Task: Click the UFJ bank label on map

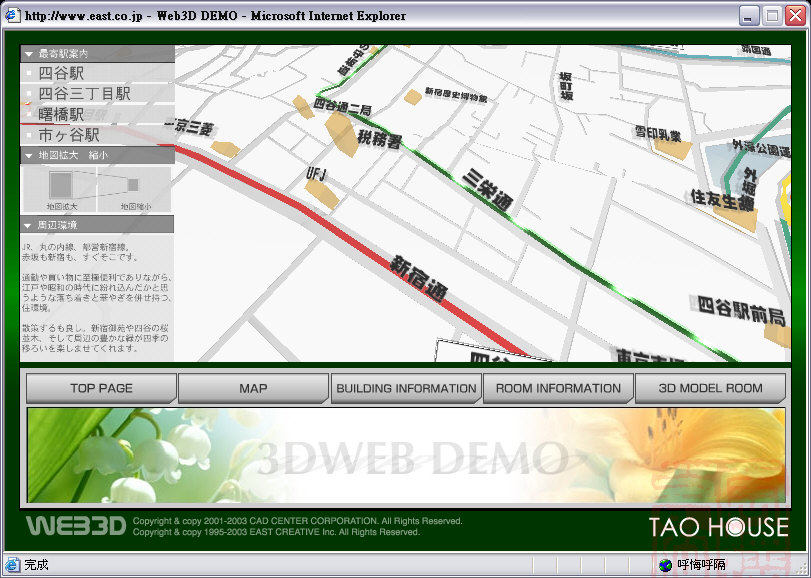Action: [316, 174]
